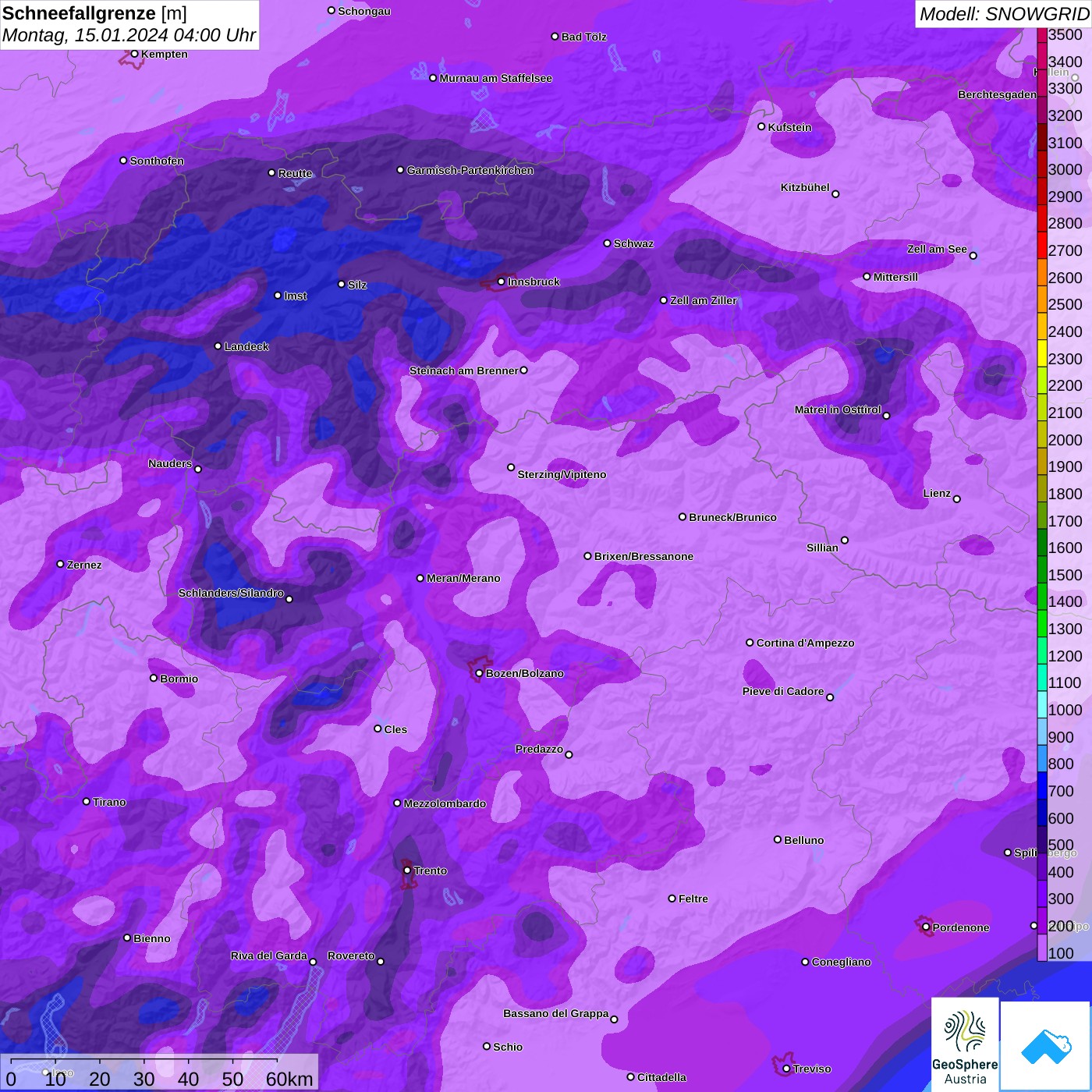
Task: Click the Cles location dot
Action: [x=378, y=729]
